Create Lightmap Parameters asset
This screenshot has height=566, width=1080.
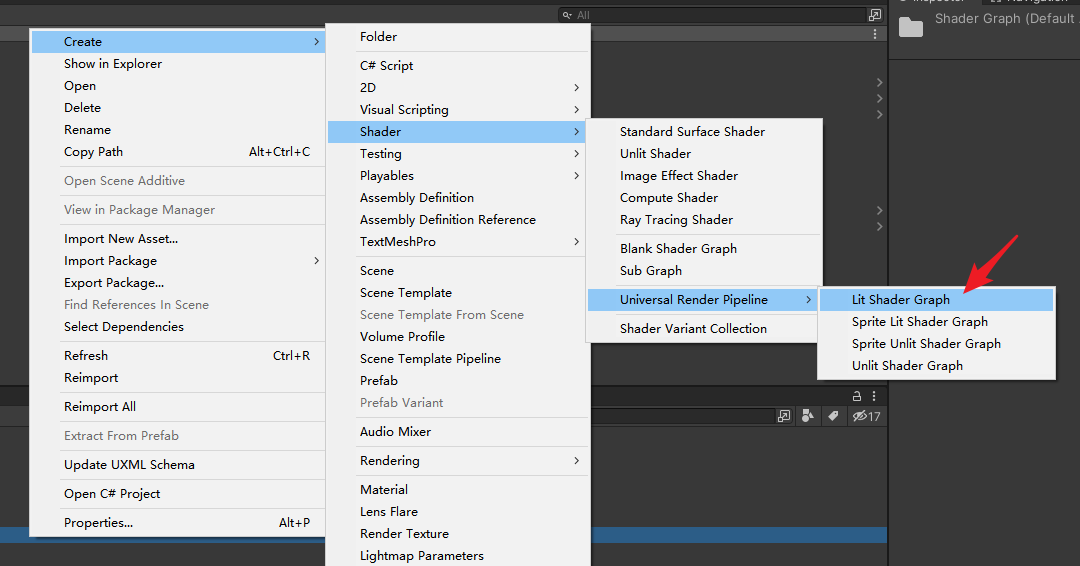pos(458,556)
